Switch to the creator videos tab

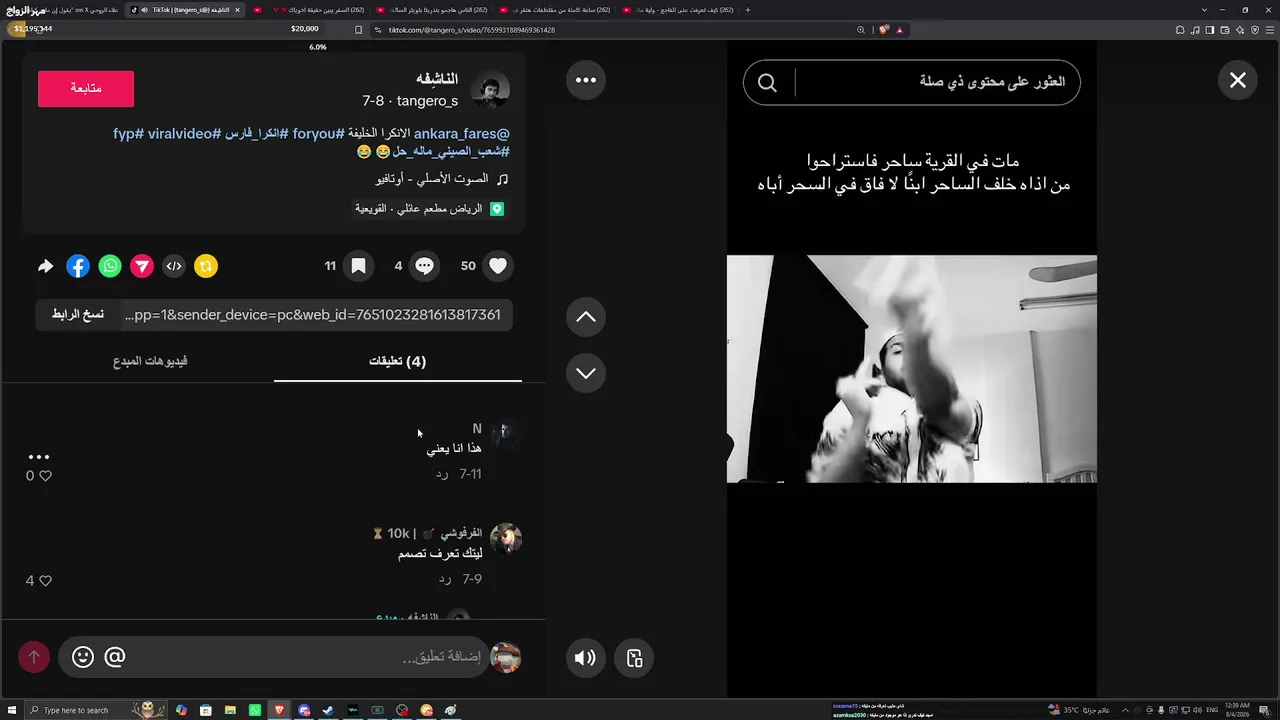coord(150,361)
